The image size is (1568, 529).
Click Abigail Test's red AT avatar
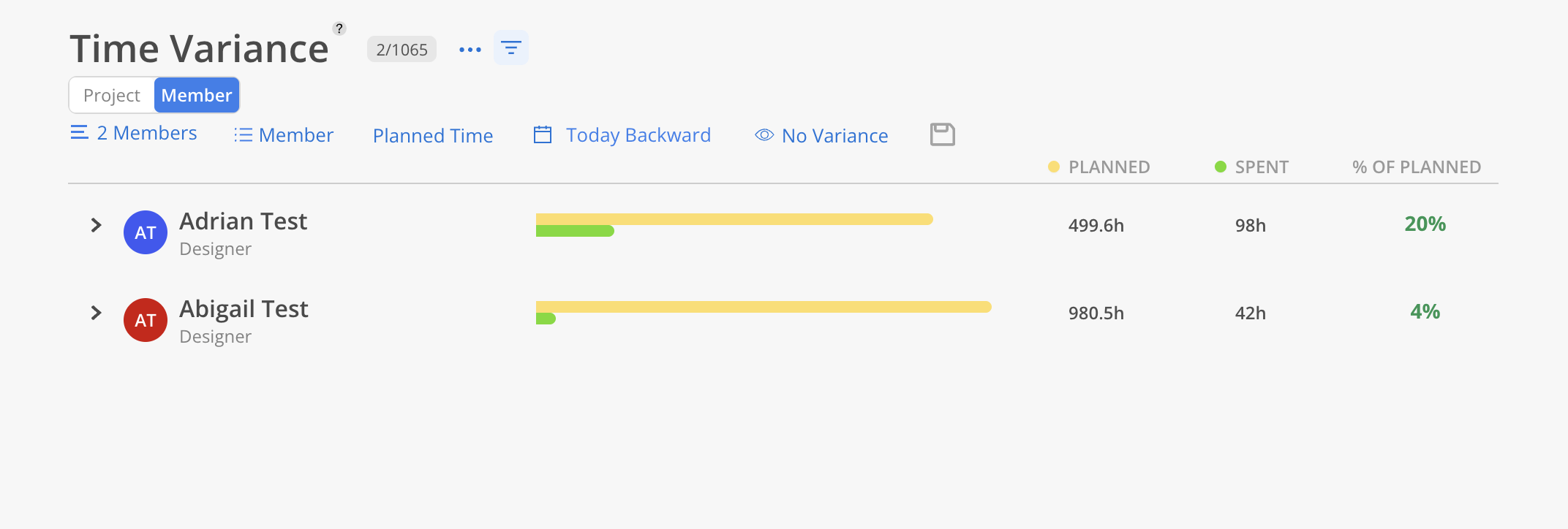coord(146,320)
